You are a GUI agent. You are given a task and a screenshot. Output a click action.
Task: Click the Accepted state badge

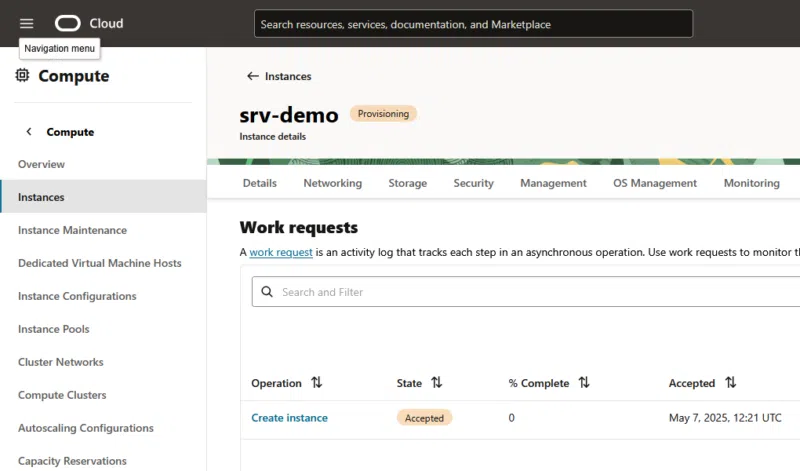(424, 418)
